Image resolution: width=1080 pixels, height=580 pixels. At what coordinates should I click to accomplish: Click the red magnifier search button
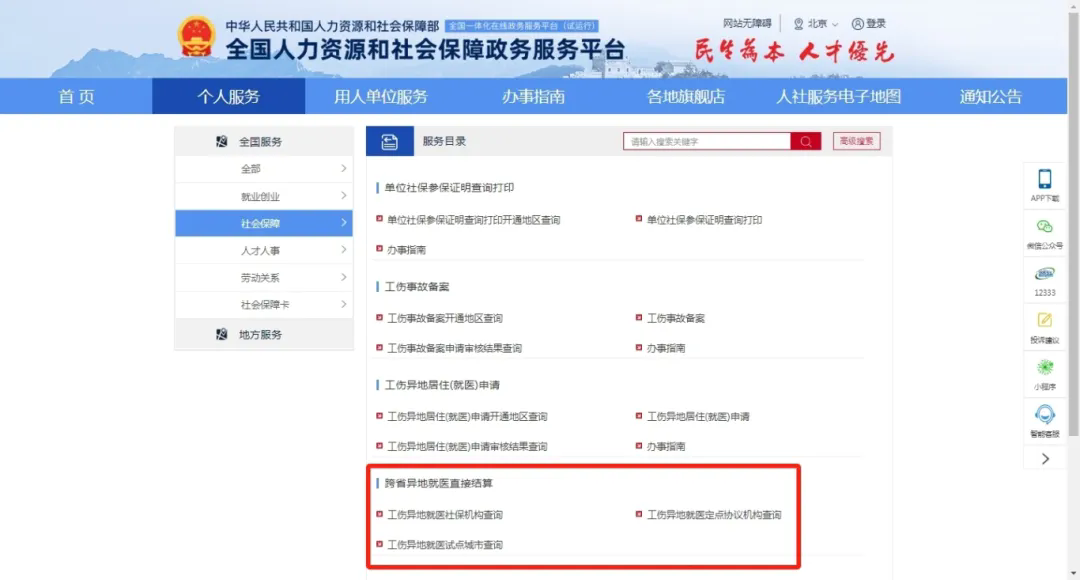coord(806,141)
